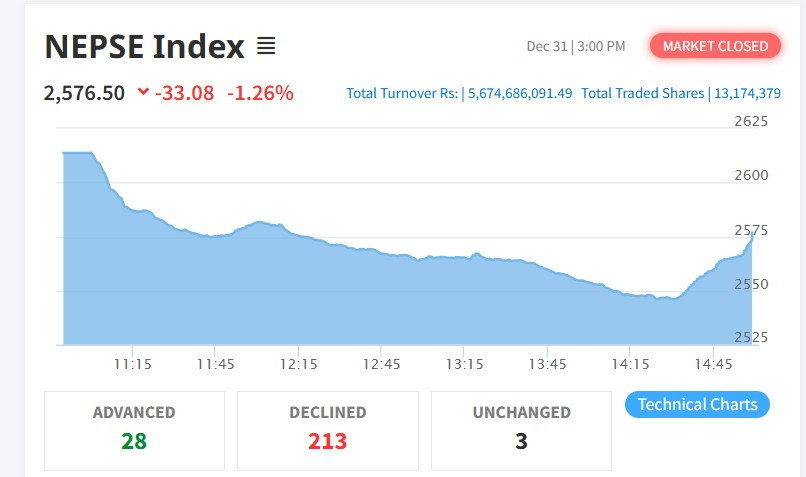Select the Total Turnover Rs figure
The width and height of the screenshot is (806, 477).
[x=516, y=93]
